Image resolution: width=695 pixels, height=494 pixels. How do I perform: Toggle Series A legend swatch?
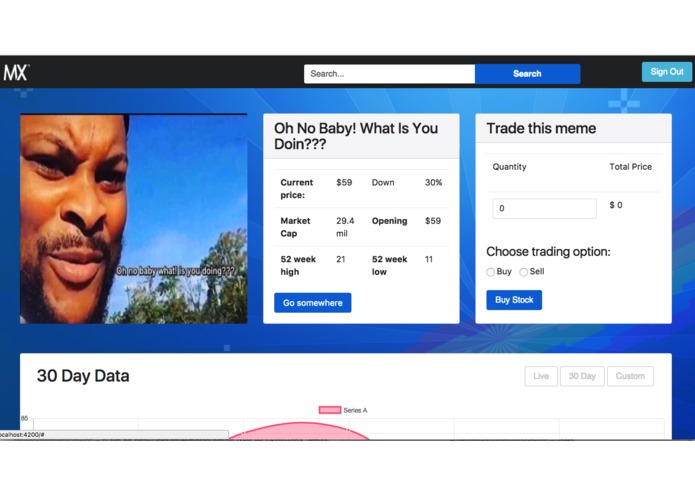pos(330,410)
